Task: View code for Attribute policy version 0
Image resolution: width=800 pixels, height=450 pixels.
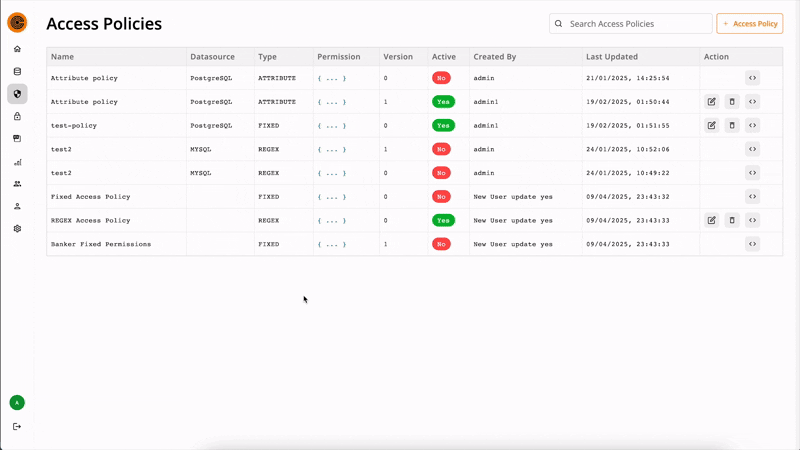Action: pyautogui.click(x=753, y=78)
